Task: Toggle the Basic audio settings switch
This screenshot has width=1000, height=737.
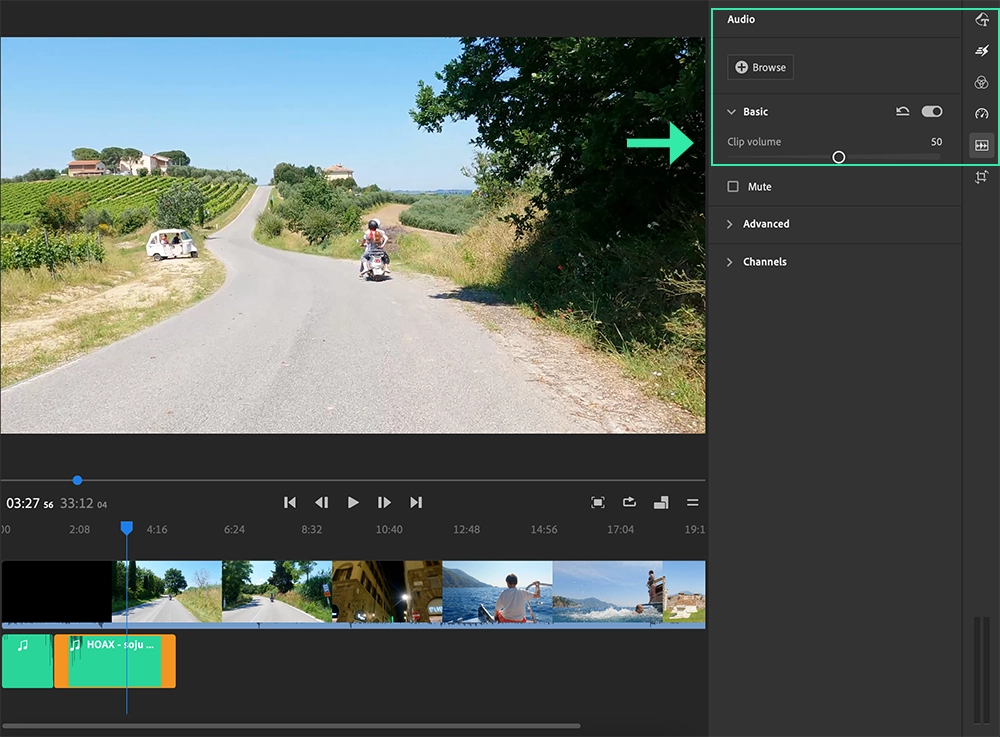Action: pos(932,111)
